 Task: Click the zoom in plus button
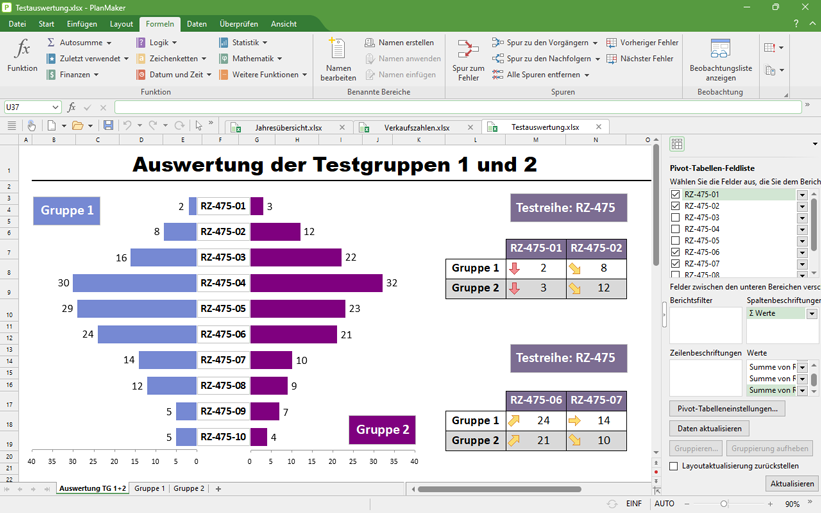tap(770, 504)
